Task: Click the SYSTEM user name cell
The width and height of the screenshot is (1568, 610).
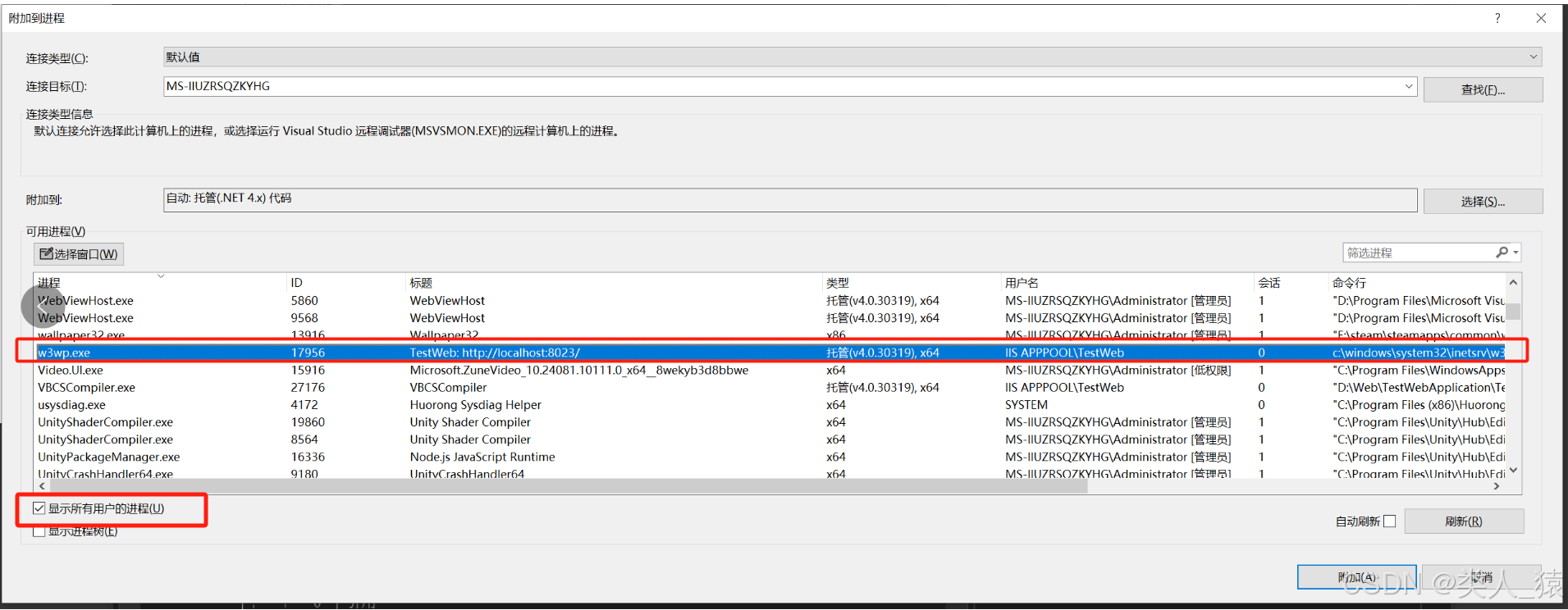Action: pos(1026,405)
